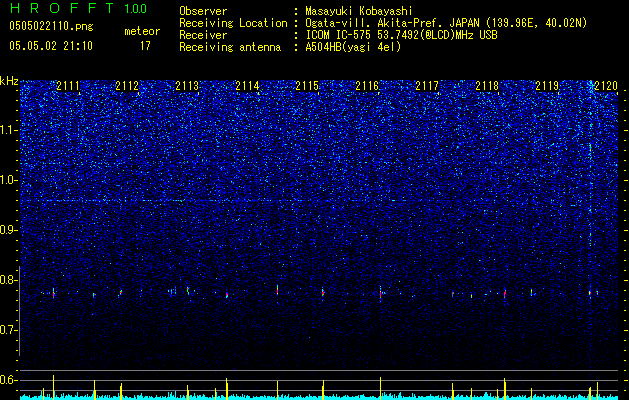Click the Receiving Location label
This screenshot has width=629, height=400.
pyautogui.click(x=233, y=23)
